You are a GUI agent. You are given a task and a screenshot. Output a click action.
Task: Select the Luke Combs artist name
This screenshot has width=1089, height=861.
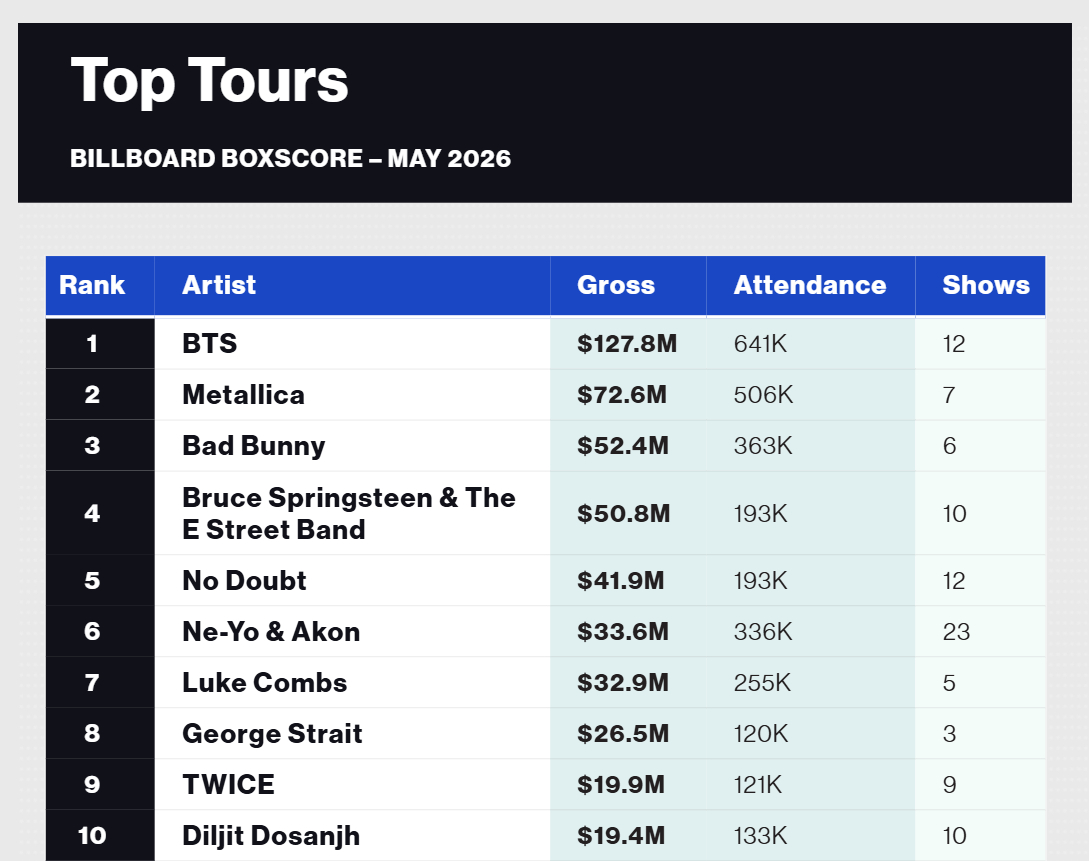[x=265, y=683]
